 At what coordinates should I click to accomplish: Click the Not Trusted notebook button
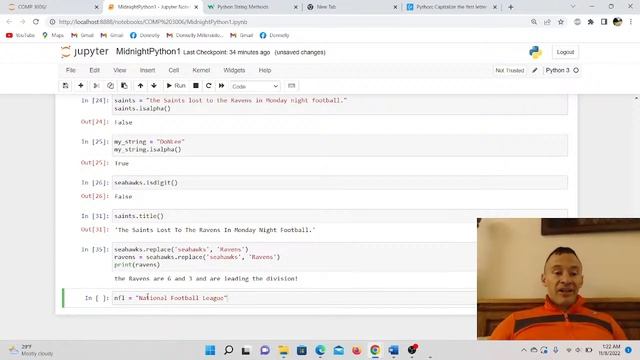[510, 71]
